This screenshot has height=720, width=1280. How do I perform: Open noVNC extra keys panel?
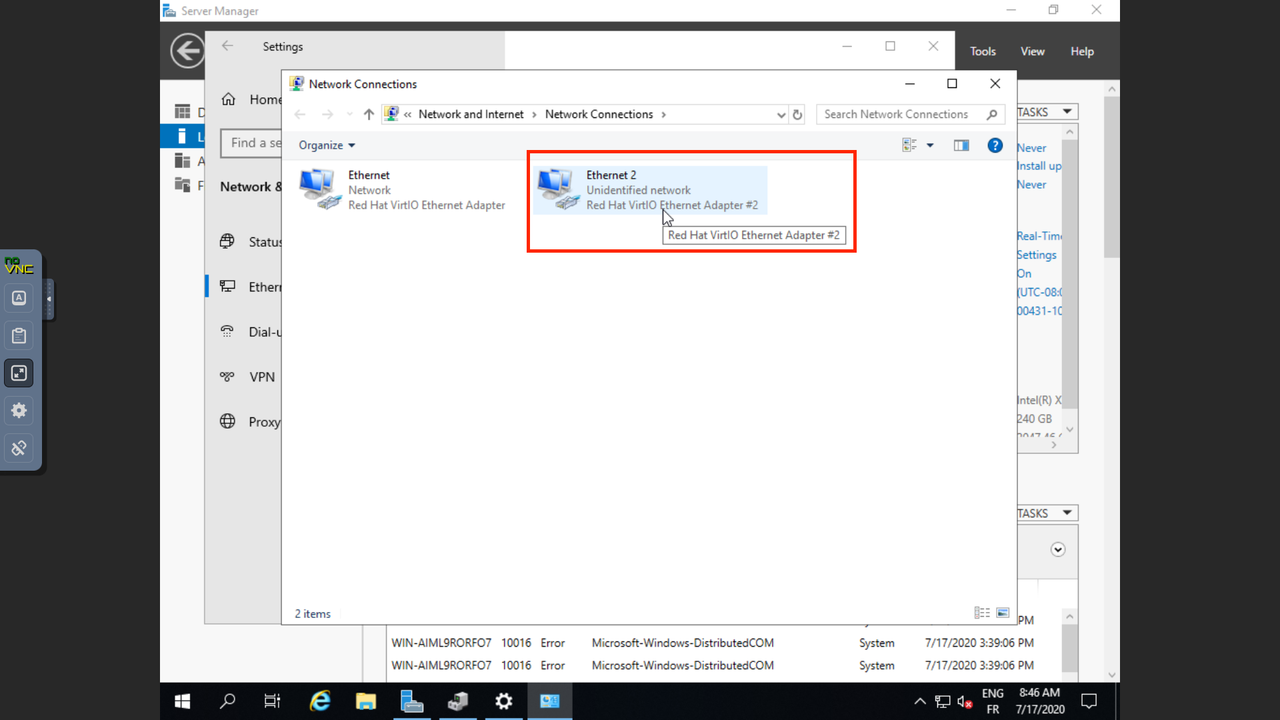[19, 298]
